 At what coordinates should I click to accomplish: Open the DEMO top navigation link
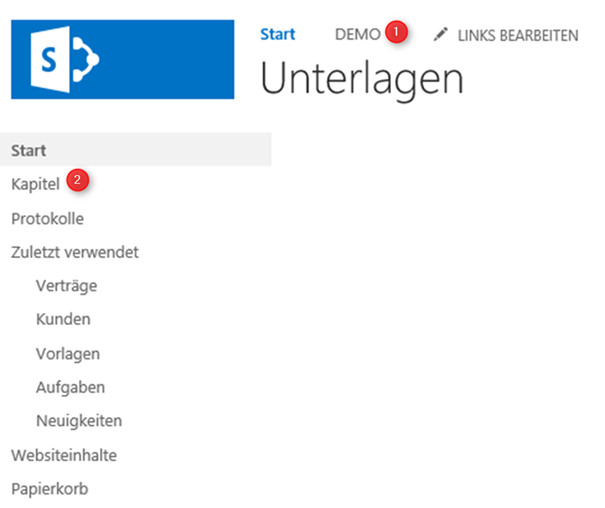(x=357, y=34)
